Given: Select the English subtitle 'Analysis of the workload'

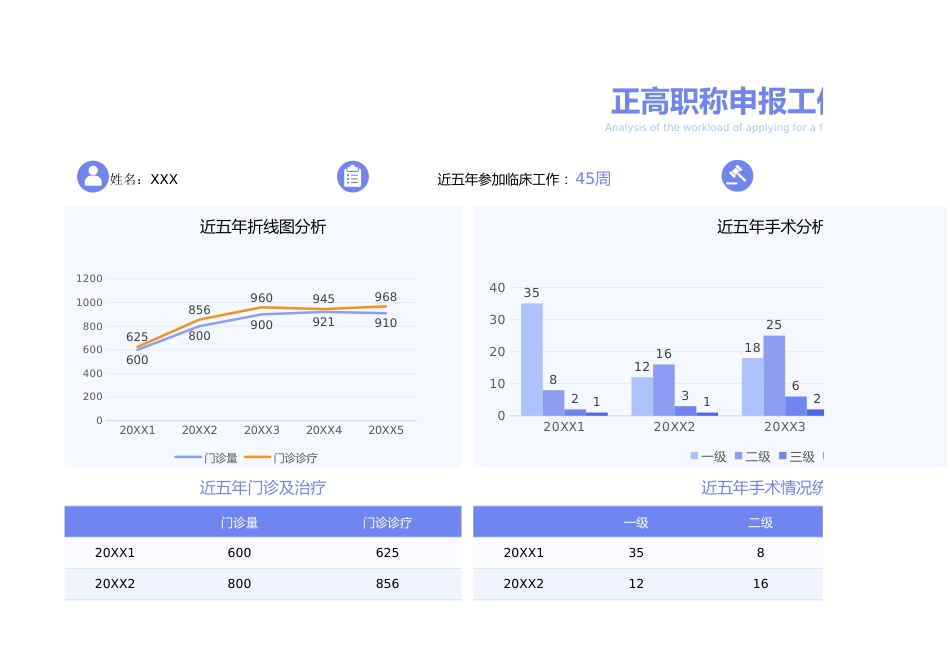Looking at the screenshot, I should tap(713, 127).
